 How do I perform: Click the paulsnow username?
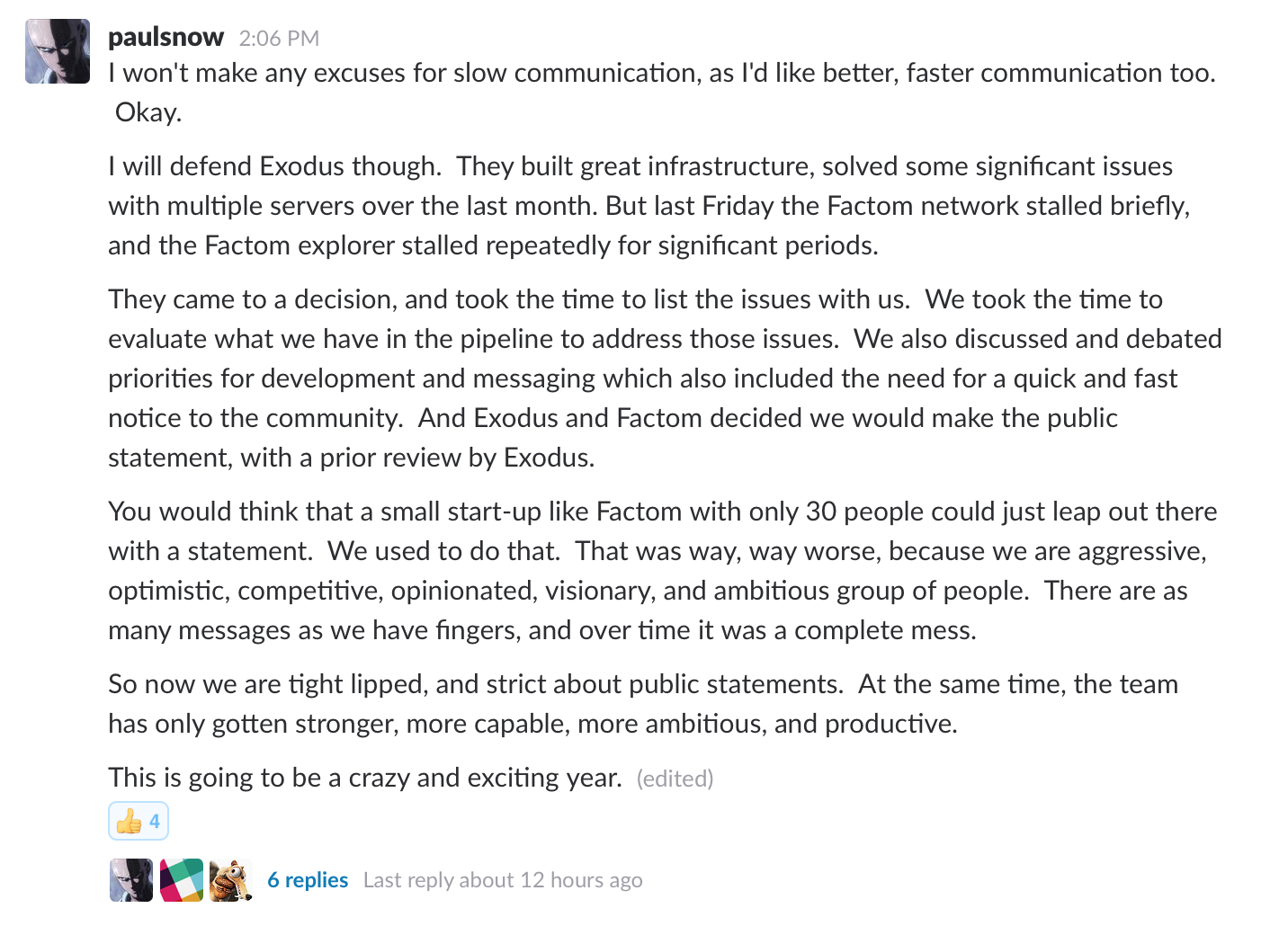click(x=165, y=37)
